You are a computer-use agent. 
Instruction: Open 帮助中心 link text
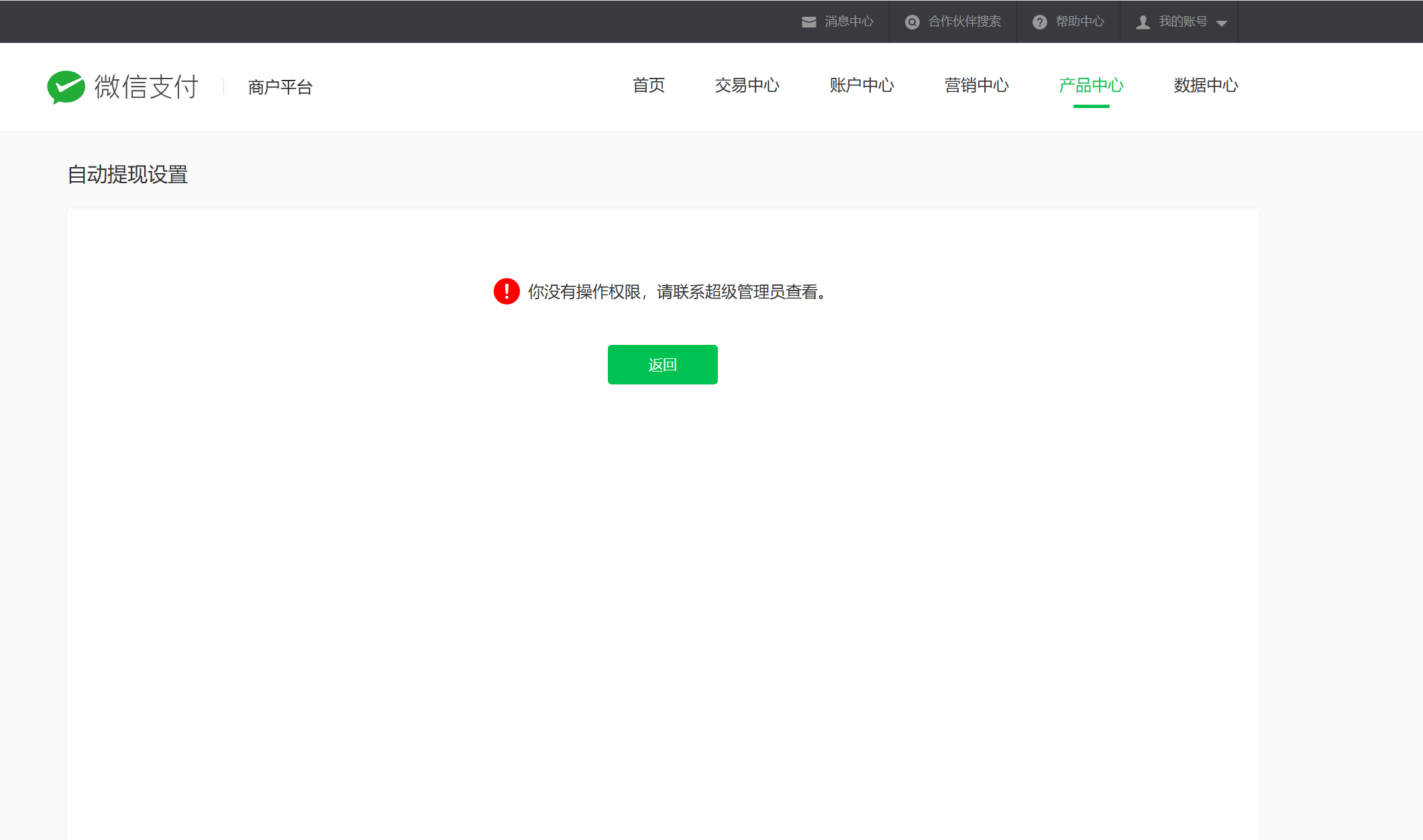click(x=1079, y=21)
